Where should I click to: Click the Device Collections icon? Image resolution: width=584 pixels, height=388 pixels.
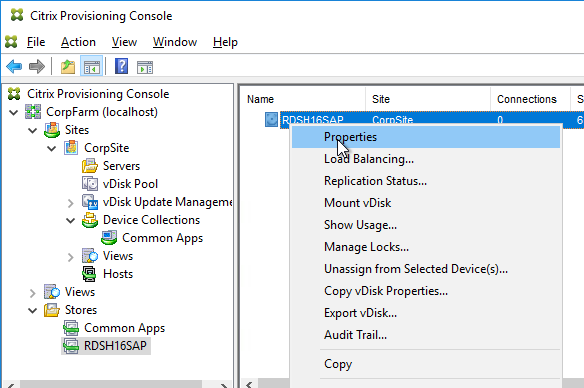[x=90, y=220]
